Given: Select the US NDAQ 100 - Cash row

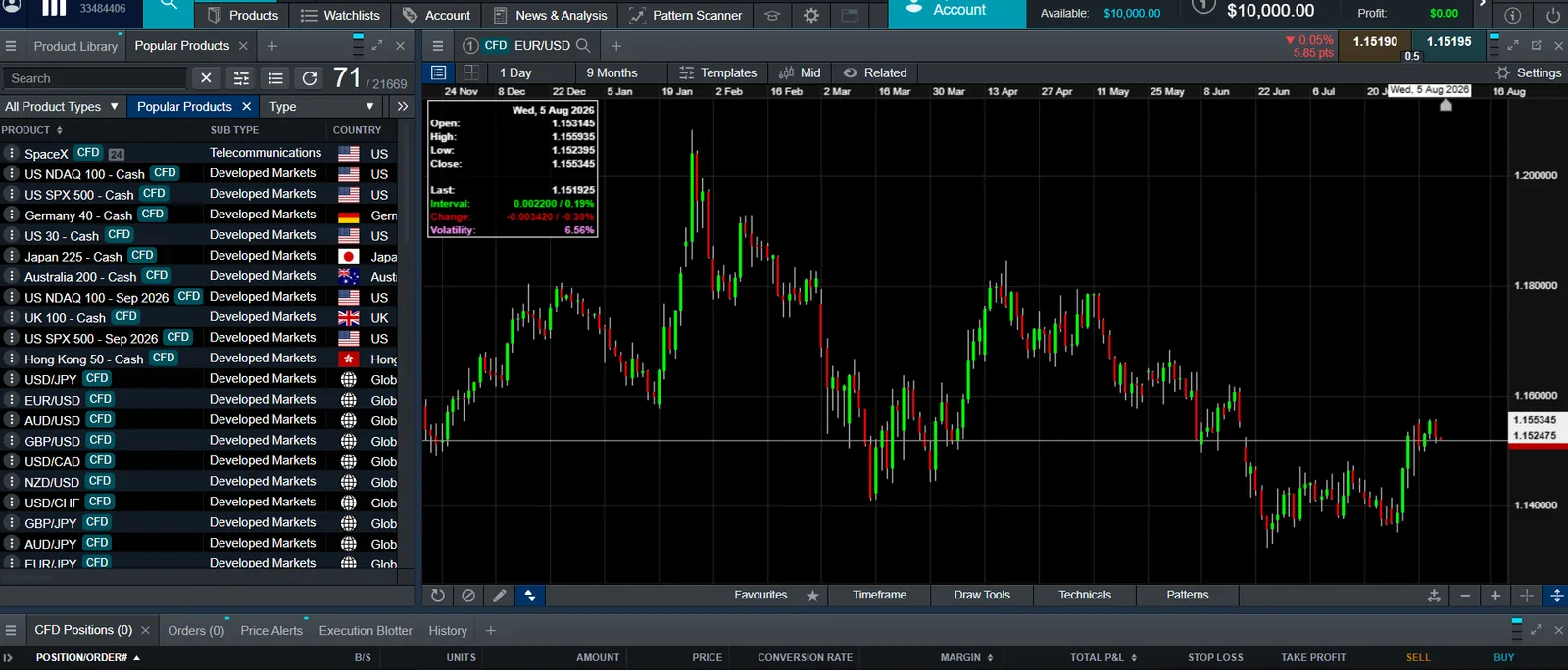Looking at the screenshot, I should point(201,174).
